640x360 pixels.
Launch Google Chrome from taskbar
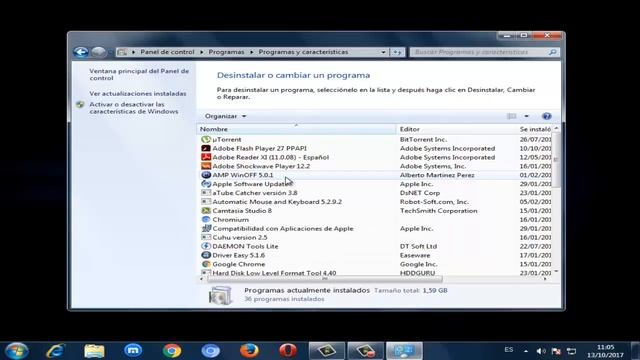[172, 351]
